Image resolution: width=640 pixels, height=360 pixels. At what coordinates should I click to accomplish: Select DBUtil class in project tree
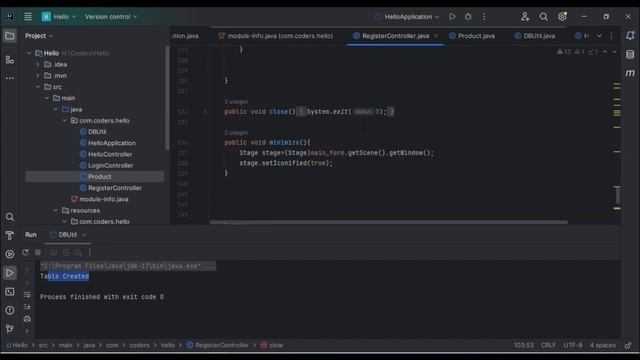pos(97,132)
